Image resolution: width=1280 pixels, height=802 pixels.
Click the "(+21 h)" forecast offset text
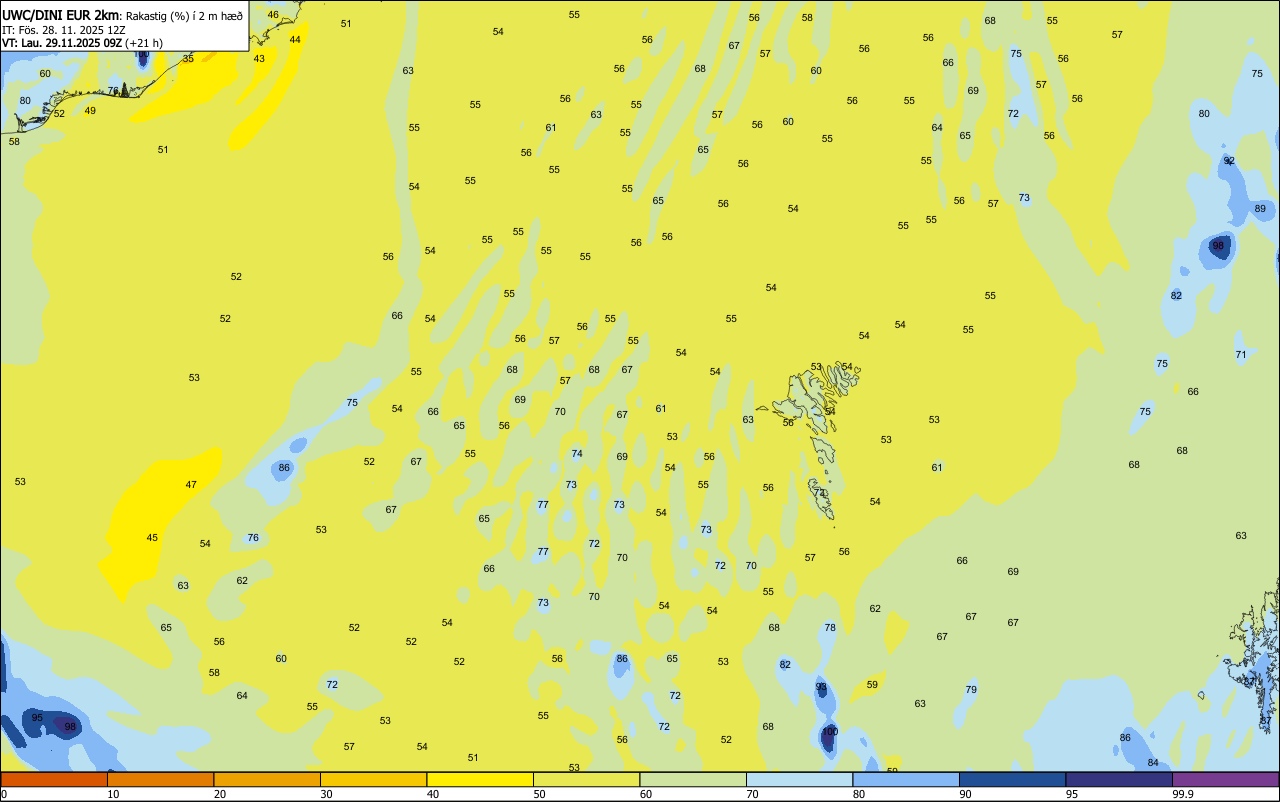tap(144, 43)
